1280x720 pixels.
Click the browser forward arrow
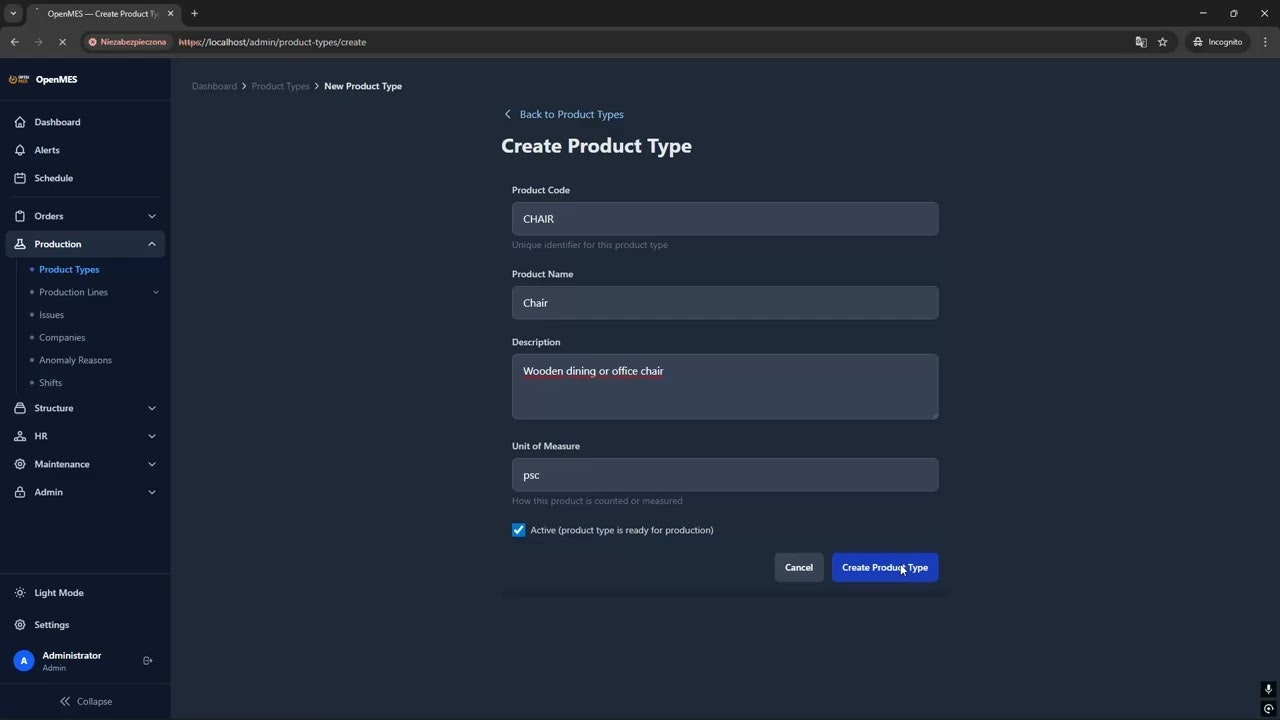point(38,42)
